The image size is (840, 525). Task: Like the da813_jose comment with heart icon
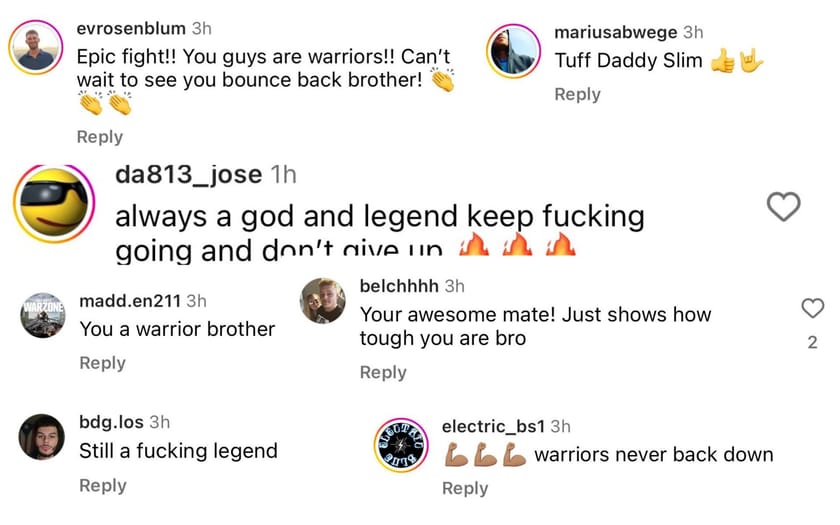(x=783, y=206)
